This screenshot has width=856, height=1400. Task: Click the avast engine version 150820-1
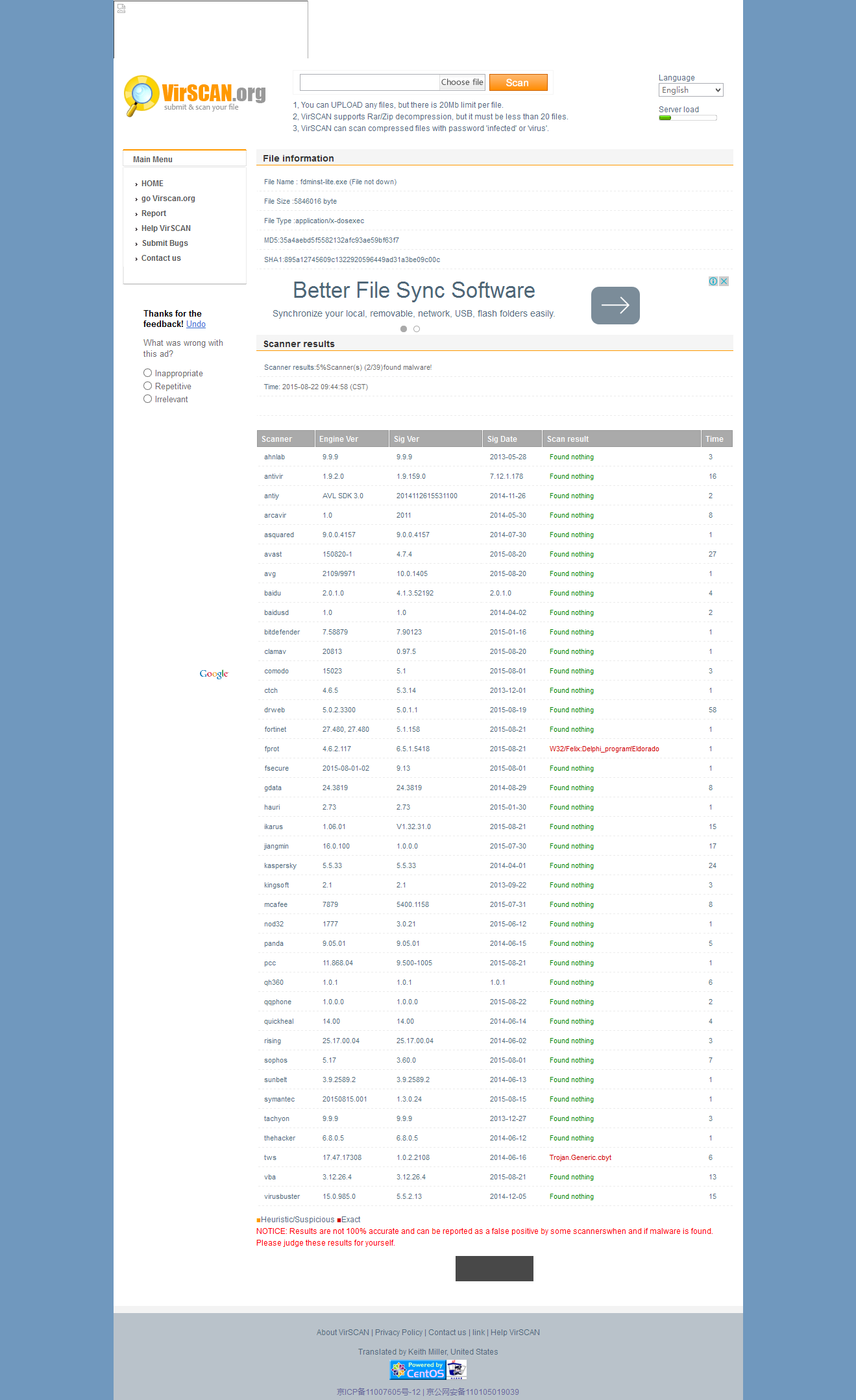[337, 554]
